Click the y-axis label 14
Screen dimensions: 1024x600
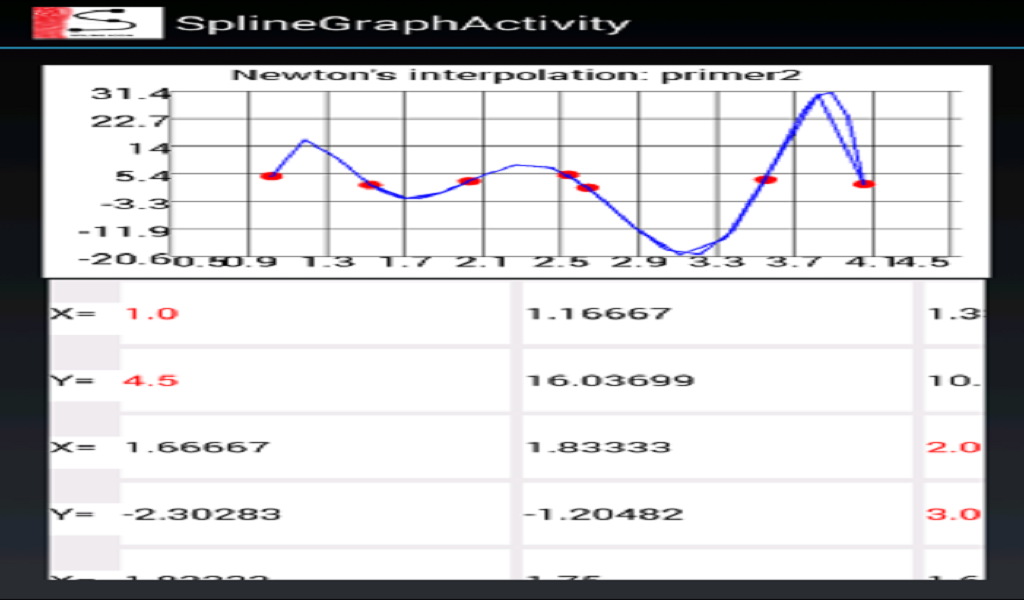pyautogui.click(x=149, y=149)
